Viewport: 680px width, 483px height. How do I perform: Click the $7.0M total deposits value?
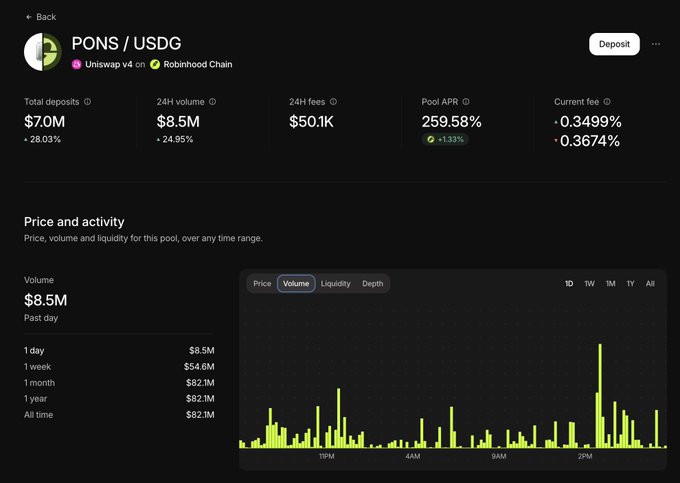[45, 122]
